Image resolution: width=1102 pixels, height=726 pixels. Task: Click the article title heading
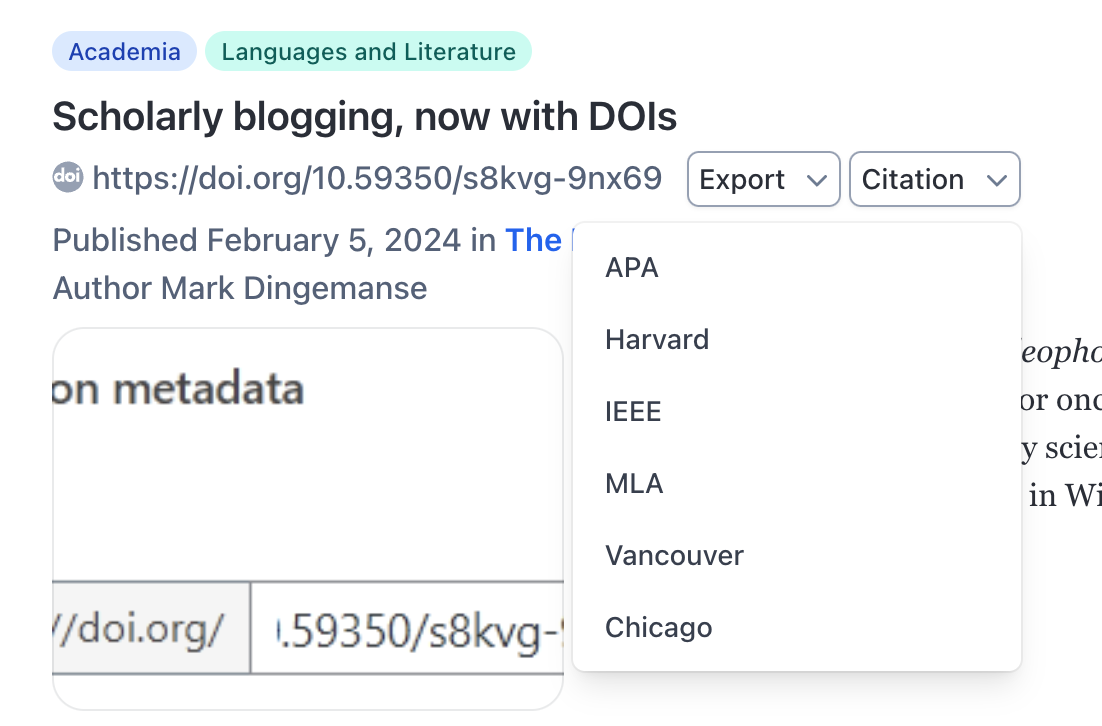(364, 117)
